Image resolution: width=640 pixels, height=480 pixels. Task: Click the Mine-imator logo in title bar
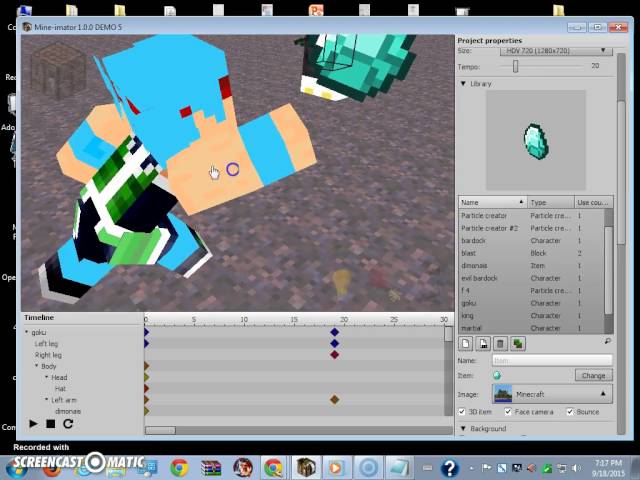[x=27, y=27]
